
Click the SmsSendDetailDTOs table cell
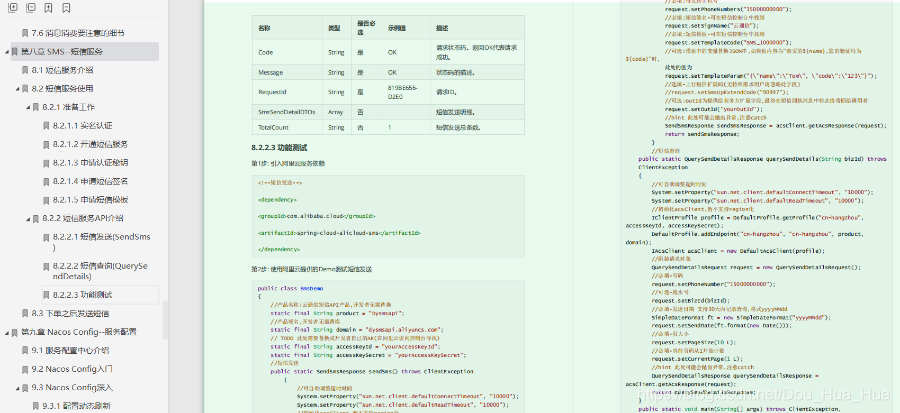coord(287,112)
